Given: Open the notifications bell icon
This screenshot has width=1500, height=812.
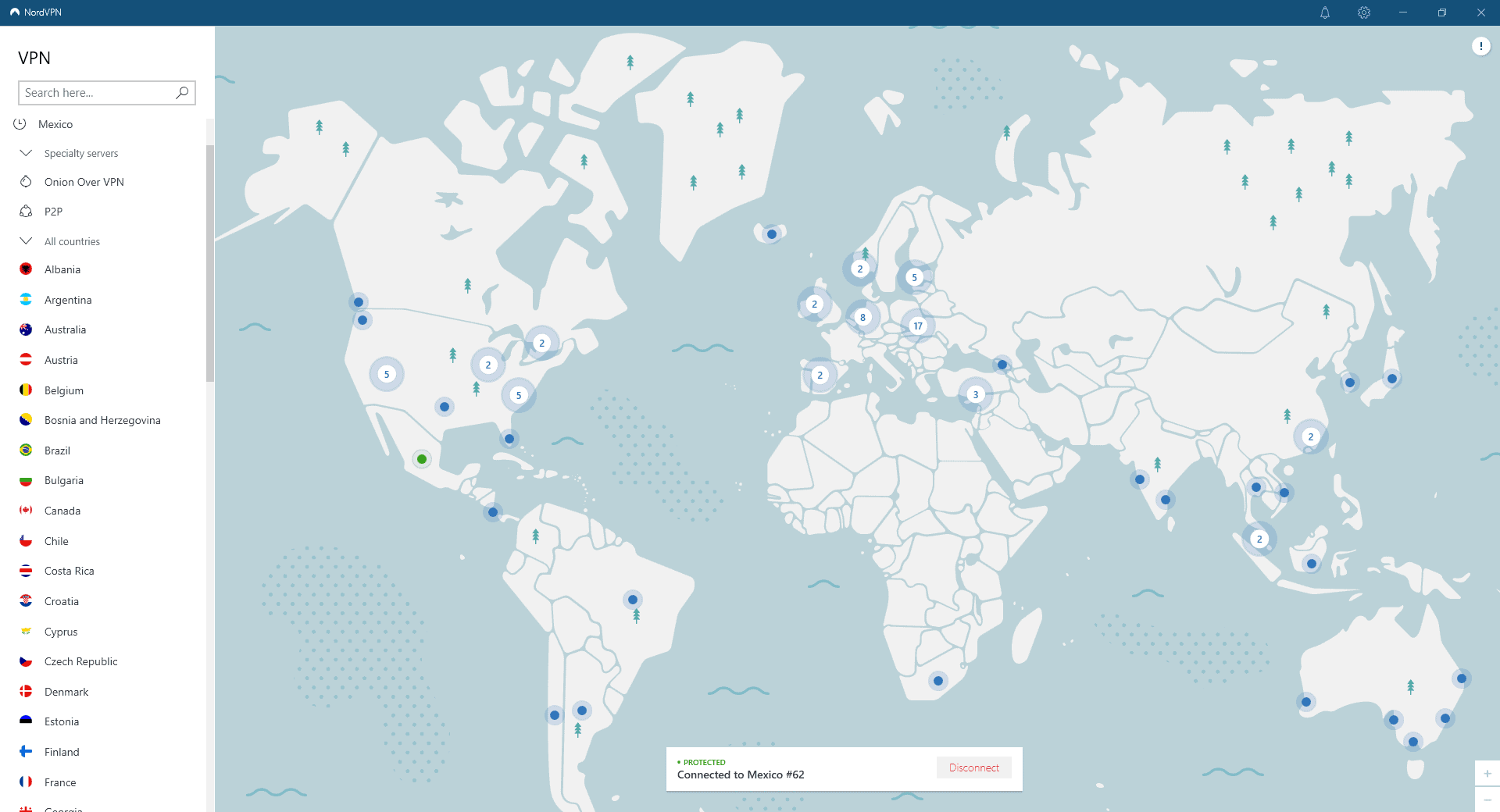Looking at the screenshot, I should [x=1325, y=12].
